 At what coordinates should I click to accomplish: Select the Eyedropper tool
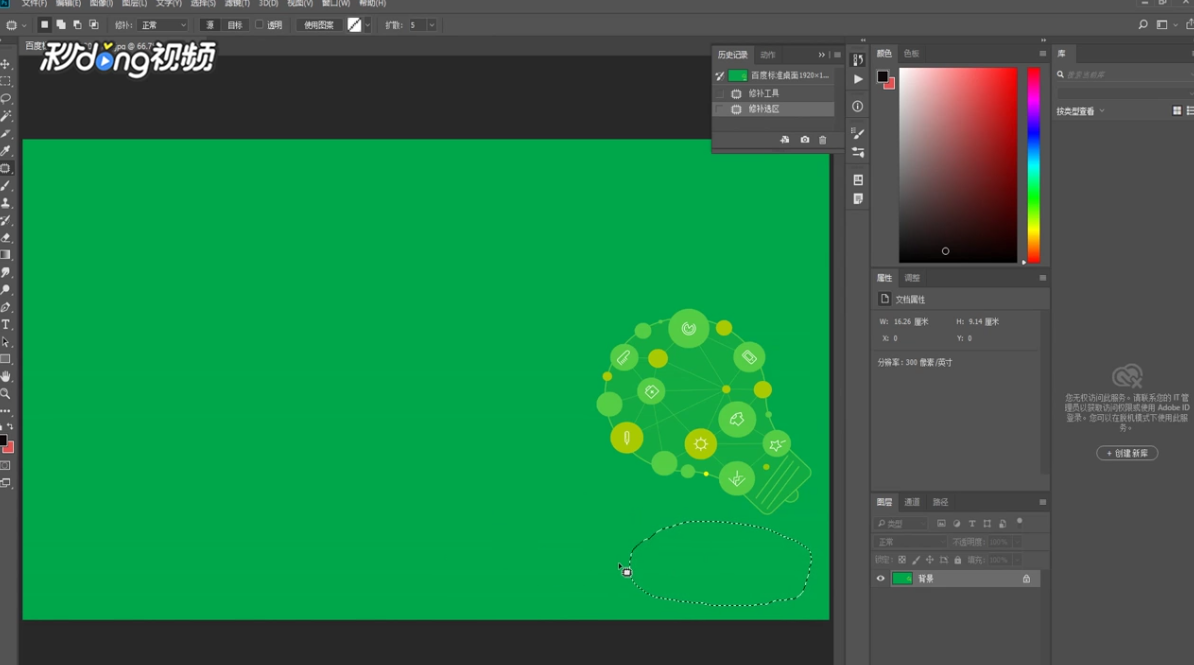(x=6, y=151)
